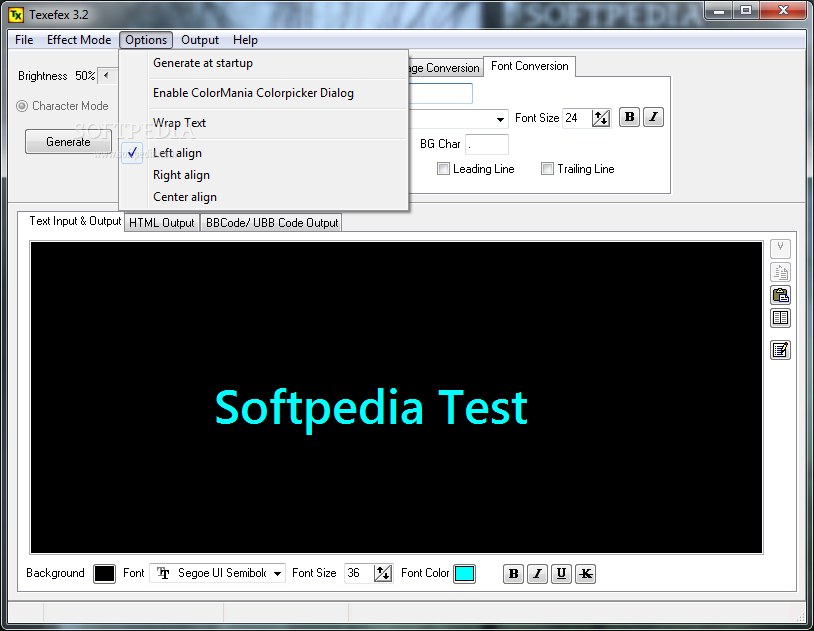The height and width of the screenshot is (631, 814).
Task: Toggle Bold in bottom text toolbar
Action: 513,574
